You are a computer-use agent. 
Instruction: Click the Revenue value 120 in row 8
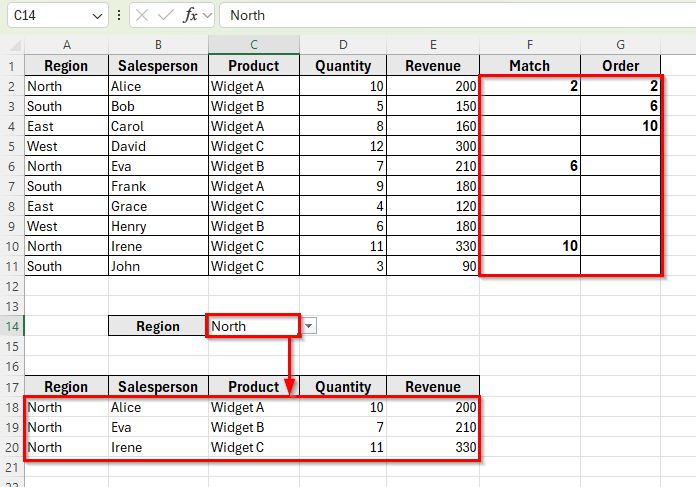(433, 206)
